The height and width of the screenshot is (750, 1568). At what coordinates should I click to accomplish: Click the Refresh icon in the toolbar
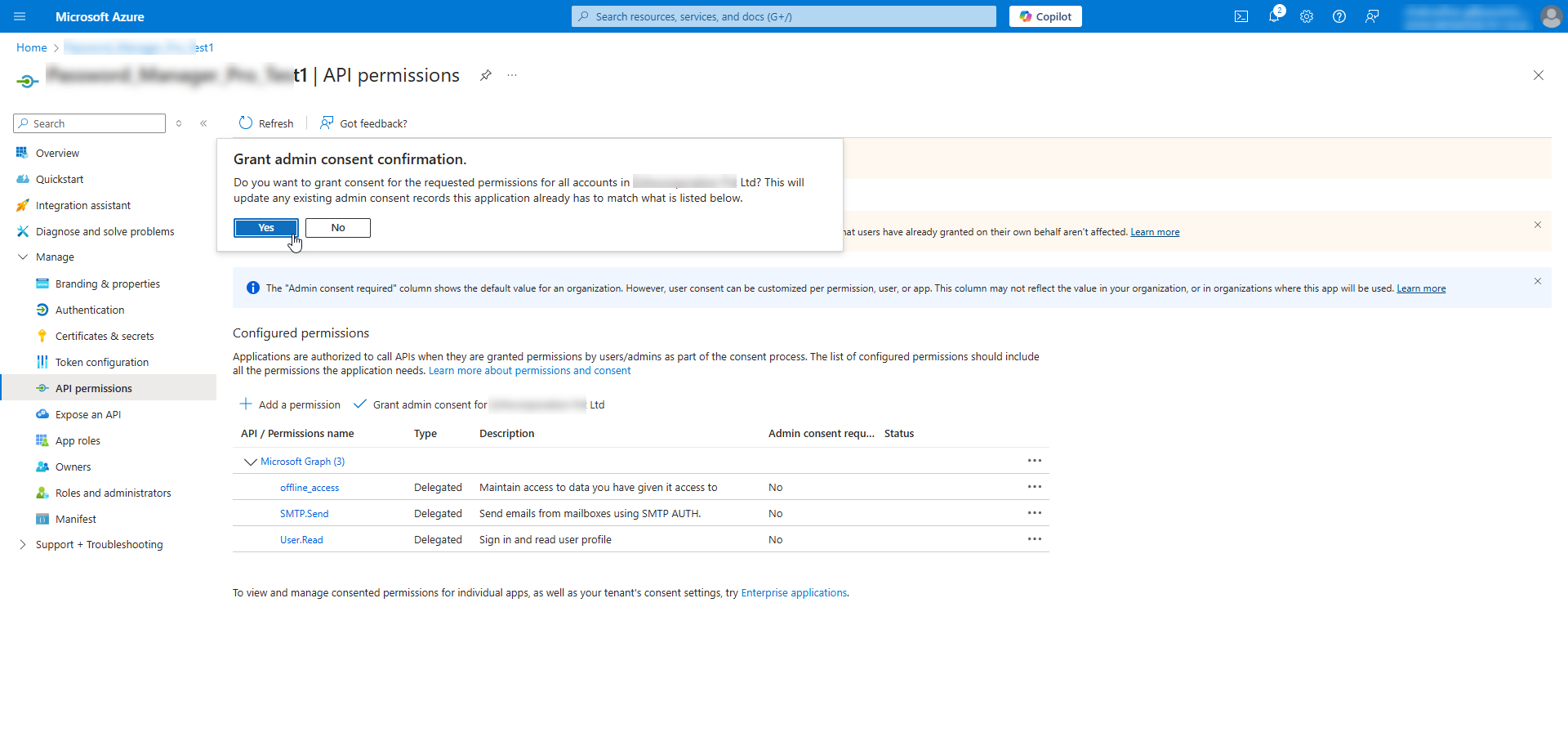(x=246, y=123)
